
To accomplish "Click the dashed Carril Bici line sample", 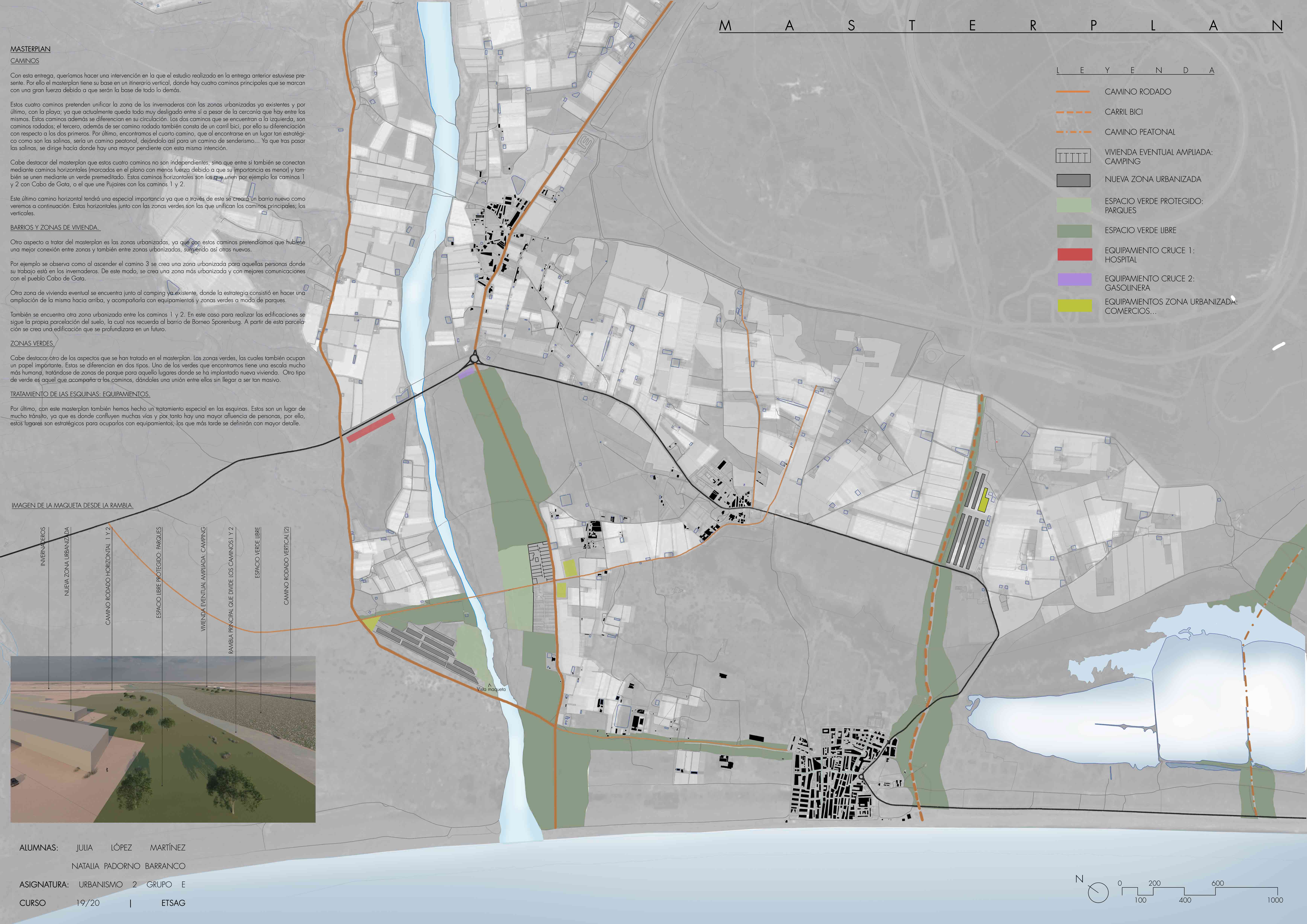I will pyautogui.click(x=1074, y=112).
